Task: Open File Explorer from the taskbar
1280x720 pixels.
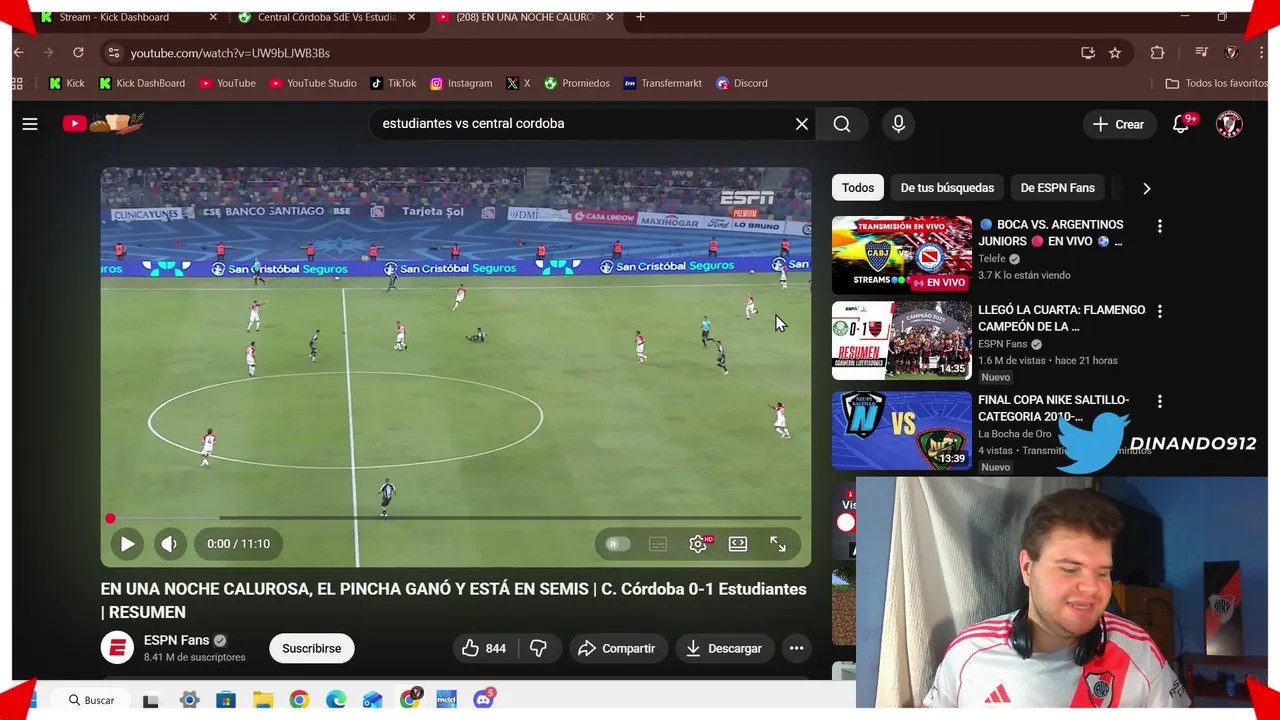Action: [x=262, y=700]
